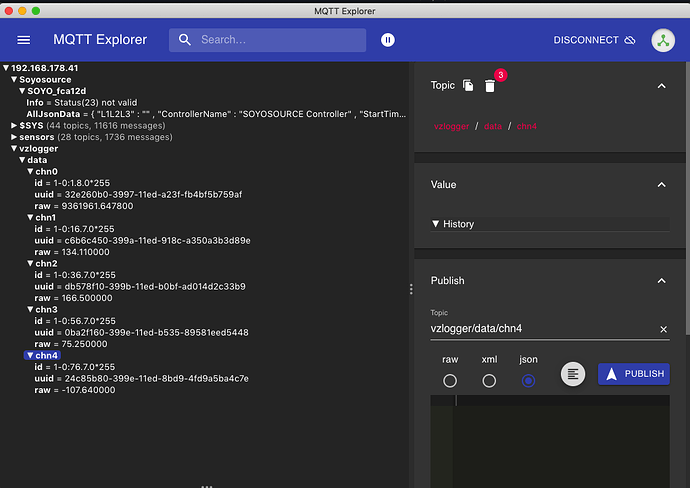
Task: Select id 1-0:36.7.0*255 row
Action: pyautogui.click(x=75, y=275)
